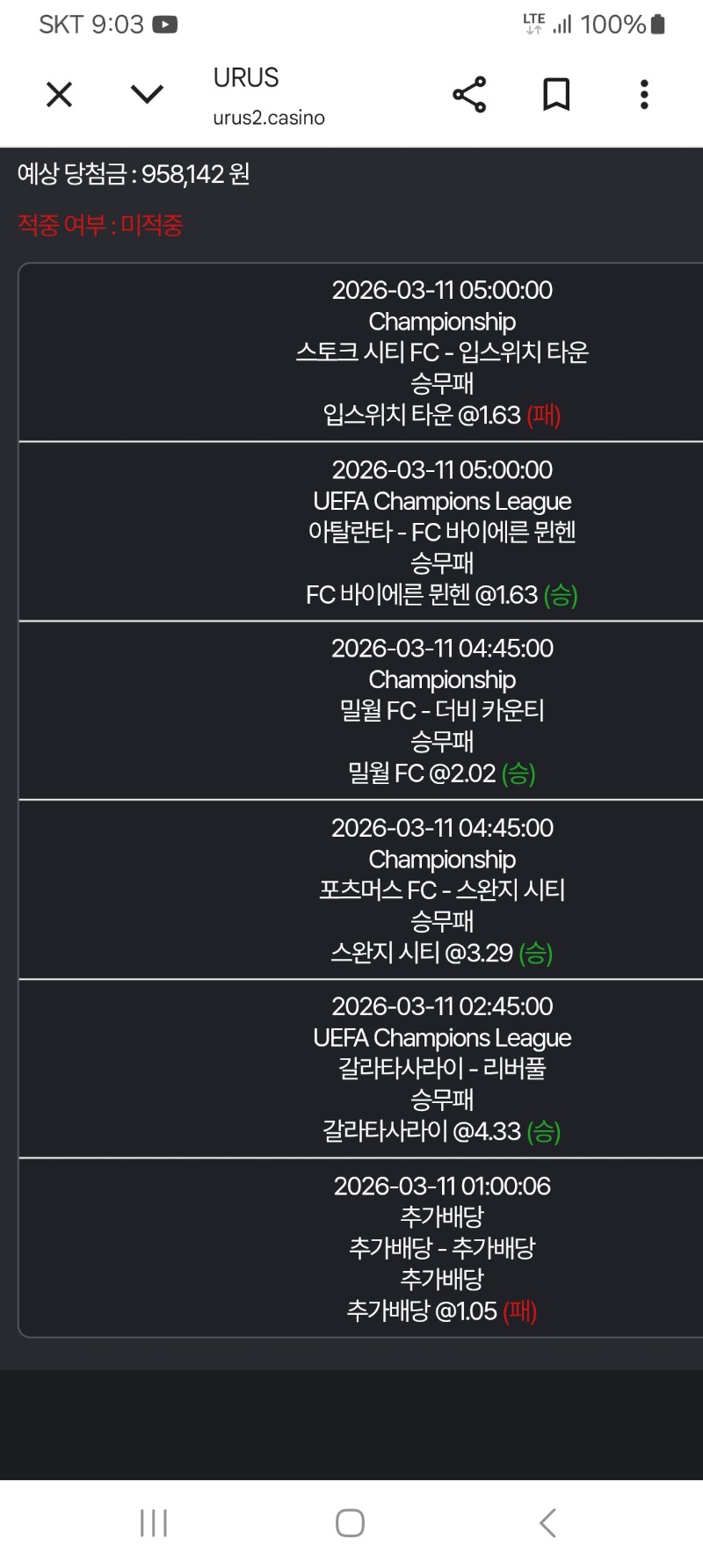Viewport: 703px width, 1568px height.
Task: Tap the red 적중 여부 status text
Action: pos(100,226)
